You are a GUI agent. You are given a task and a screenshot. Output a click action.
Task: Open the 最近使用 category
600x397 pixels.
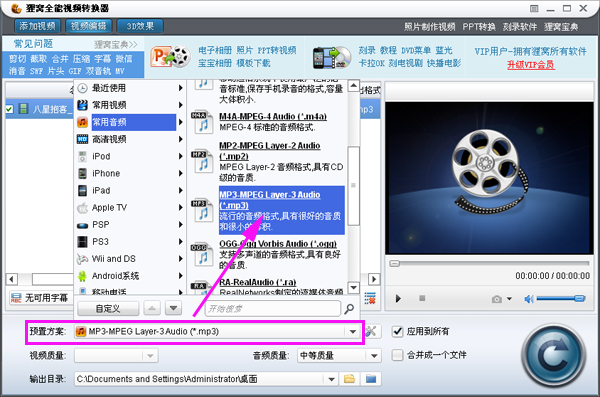[130, 88]
